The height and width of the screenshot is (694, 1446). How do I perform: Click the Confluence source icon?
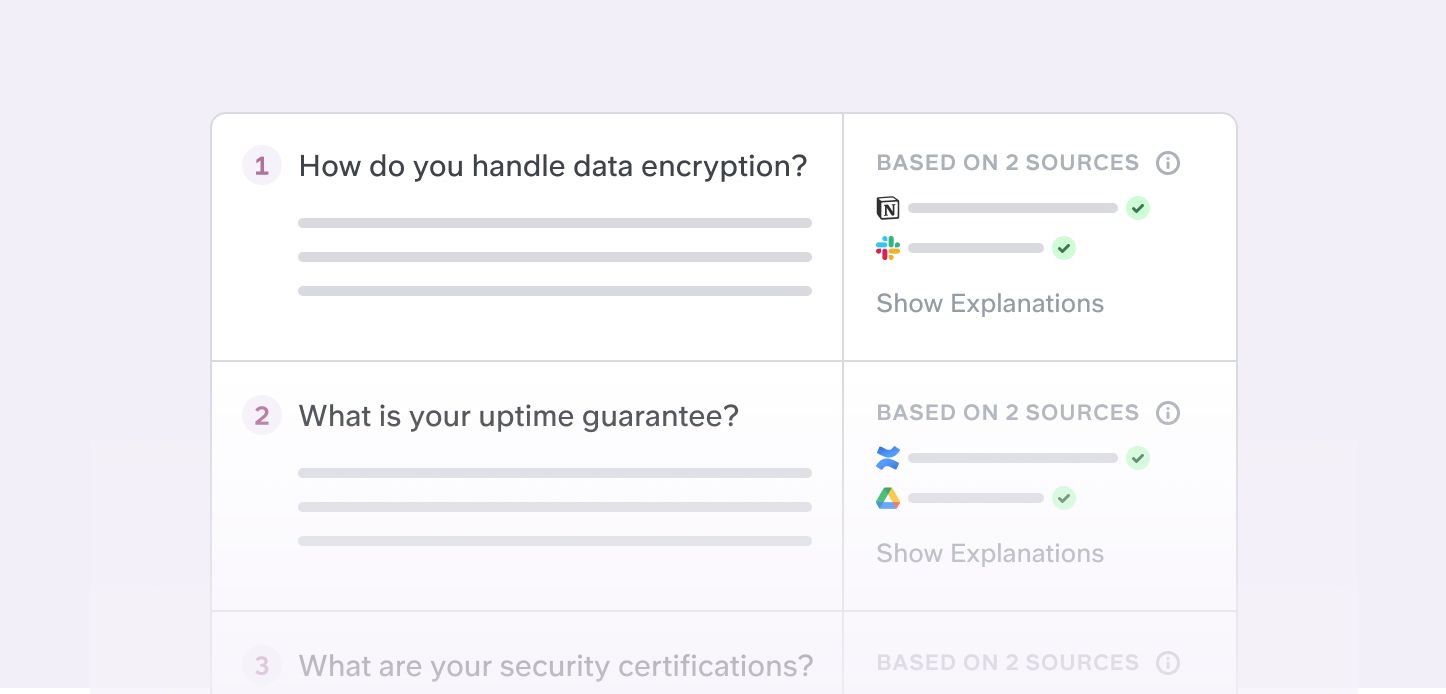click(x=888, y=458)
